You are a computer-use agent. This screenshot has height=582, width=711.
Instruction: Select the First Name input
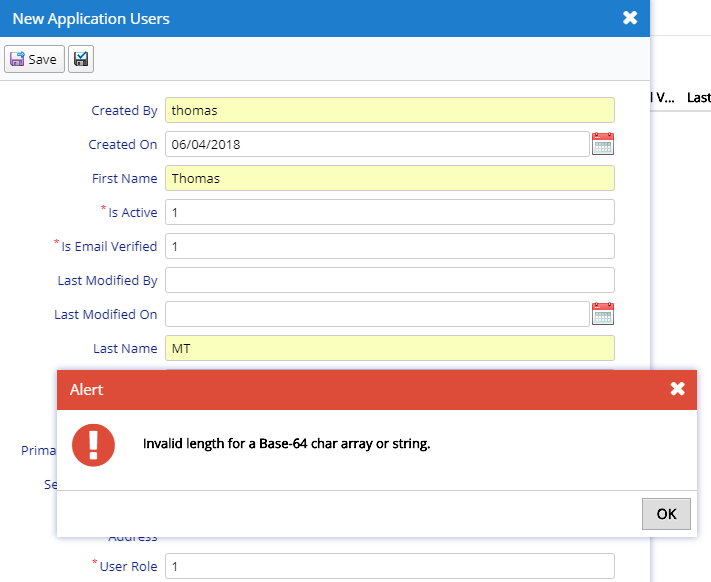[390, 178]
